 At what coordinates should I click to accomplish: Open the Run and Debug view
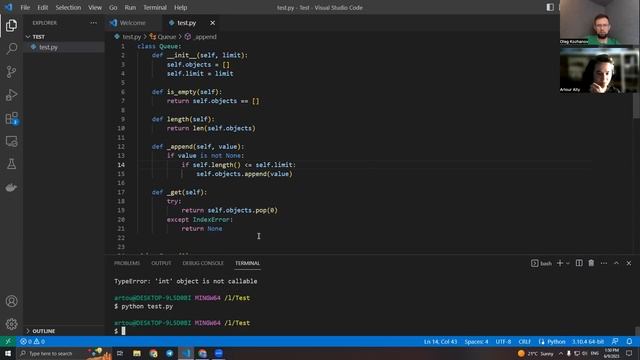pos(11,95)
